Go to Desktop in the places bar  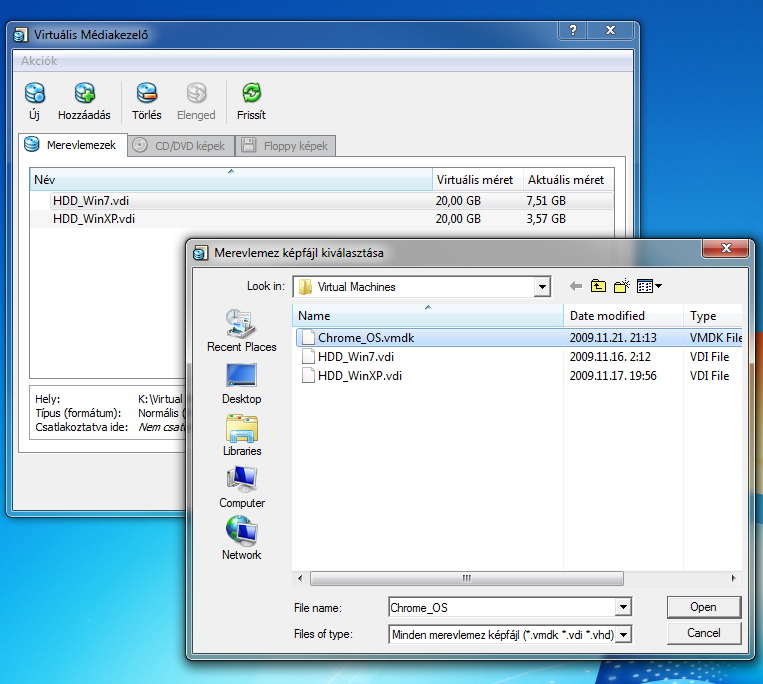pyautogui.click(x=241, y=382)
